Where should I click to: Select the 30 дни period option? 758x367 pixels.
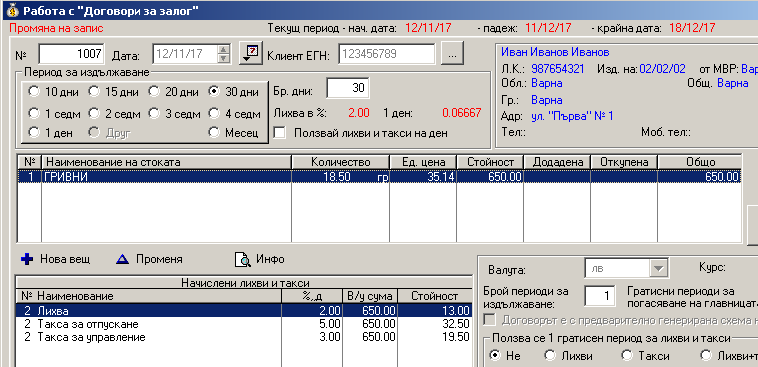click(x=214, y=91)
